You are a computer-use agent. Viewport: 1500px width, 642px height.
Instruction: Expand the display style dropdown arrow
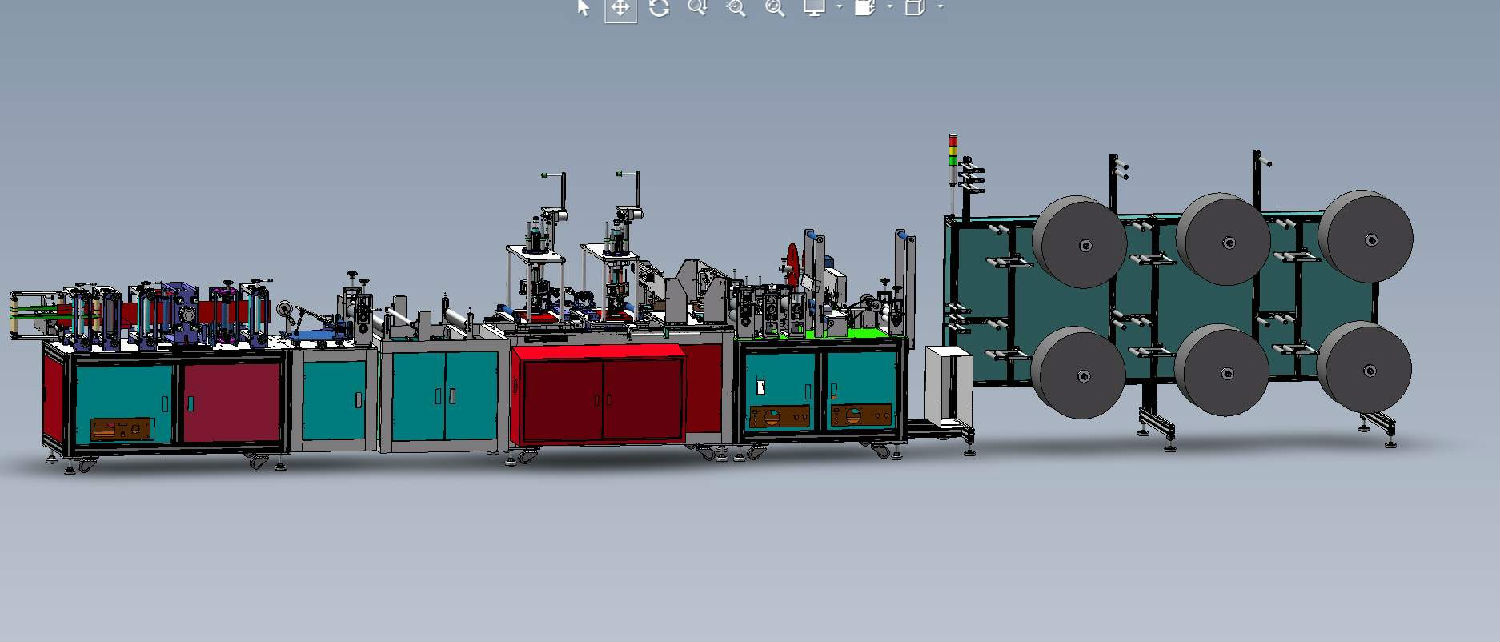tap(940, 8)
